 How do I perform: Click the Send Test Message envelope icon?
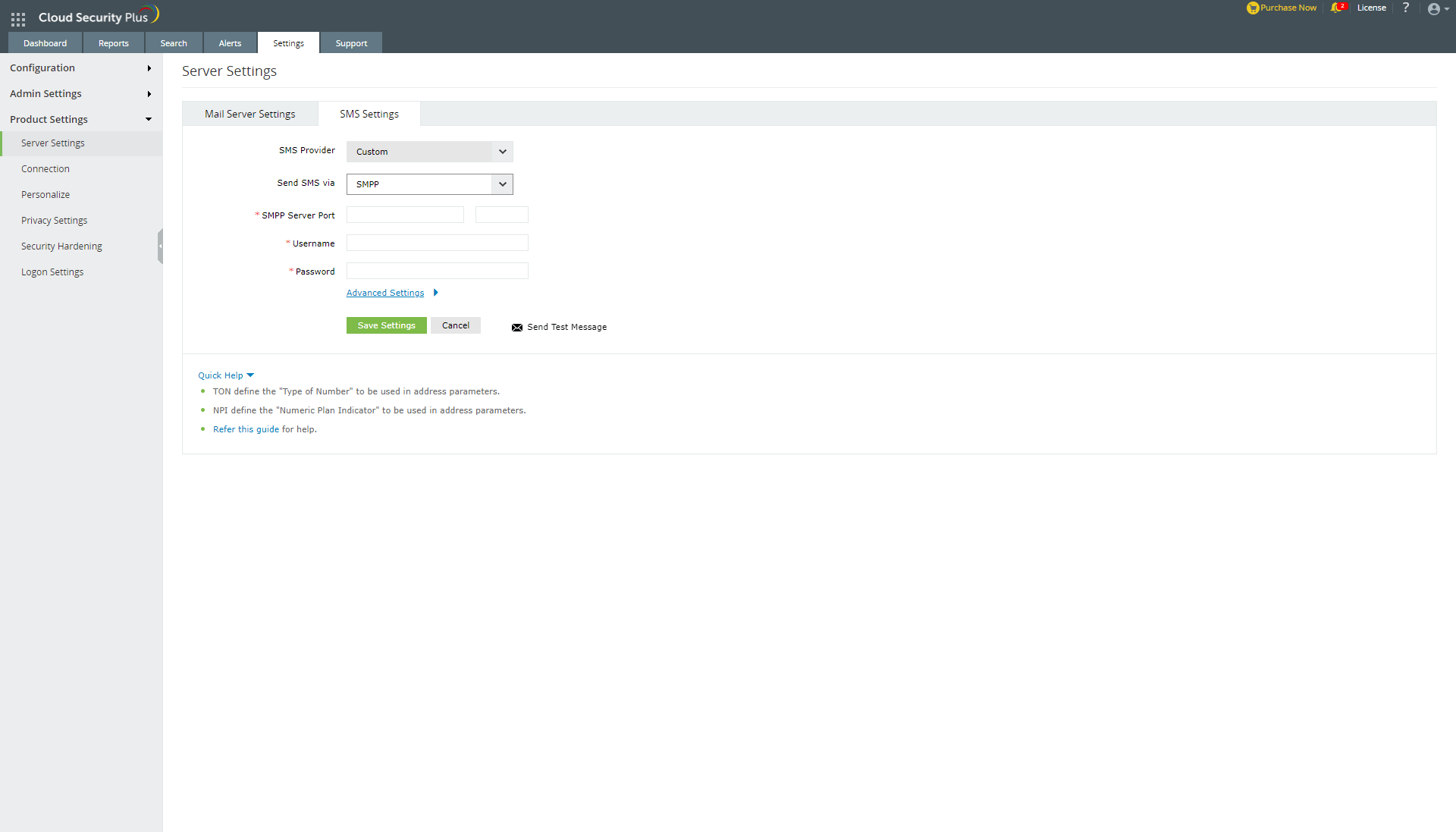(516, 327)
